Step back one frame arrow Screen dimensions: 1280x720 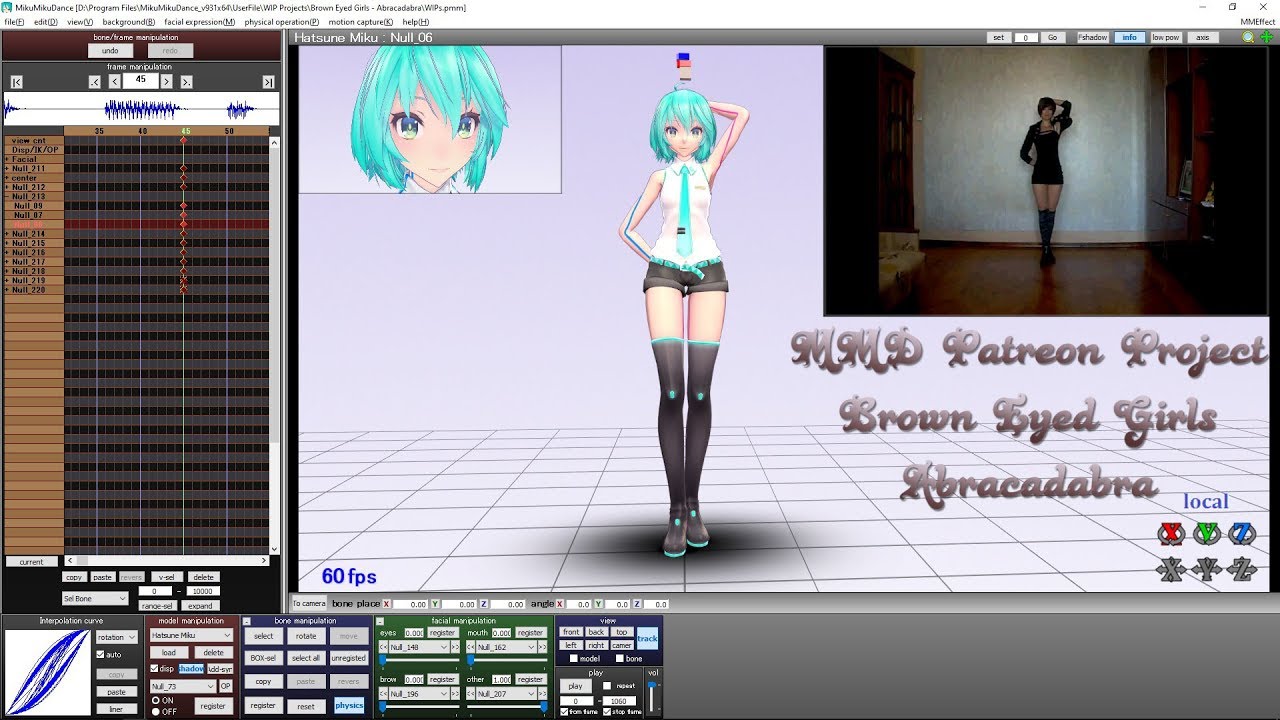coord(114,81)
